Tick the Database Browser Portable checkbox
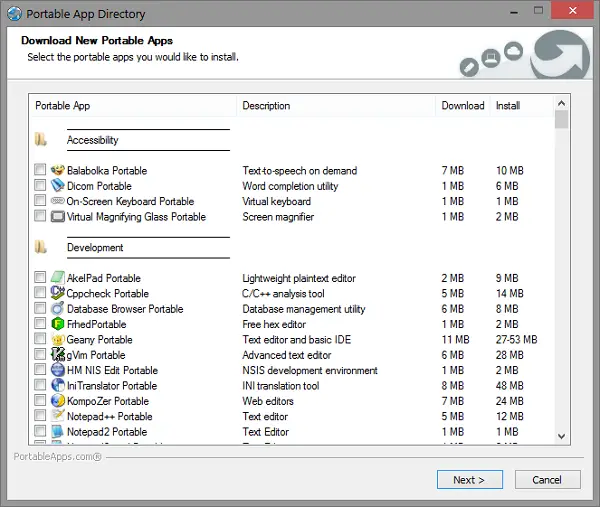This screenshot has width=600, height=507. (x=40, y=309)
